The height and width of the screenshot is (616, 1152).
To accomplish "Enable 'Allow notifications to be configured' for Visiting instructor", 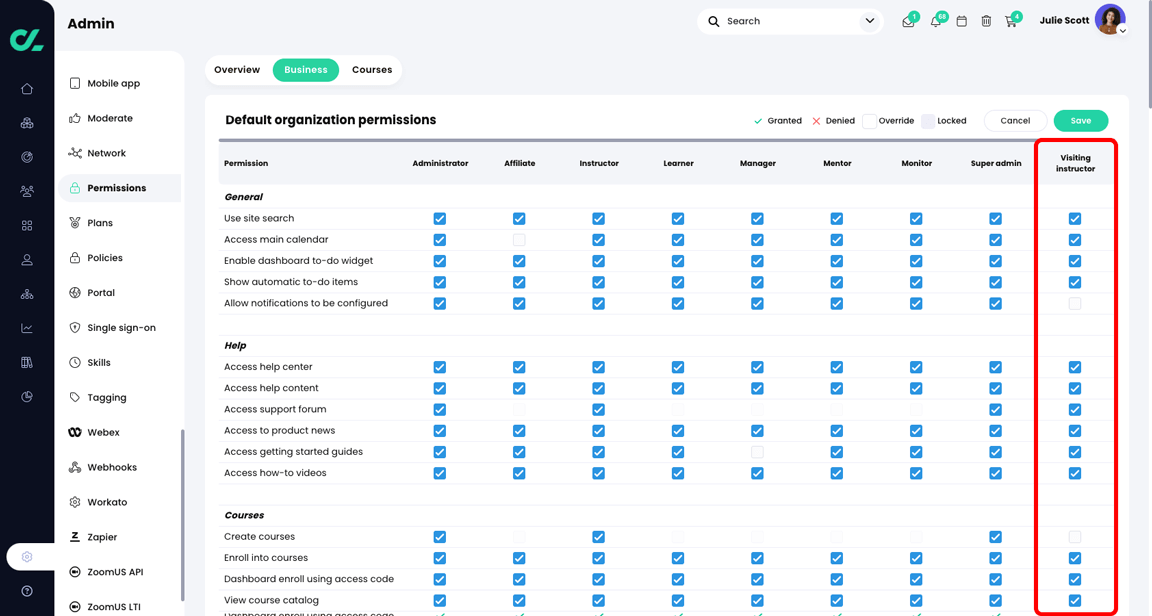I will pyautogui.click(x=1074, y=303).
